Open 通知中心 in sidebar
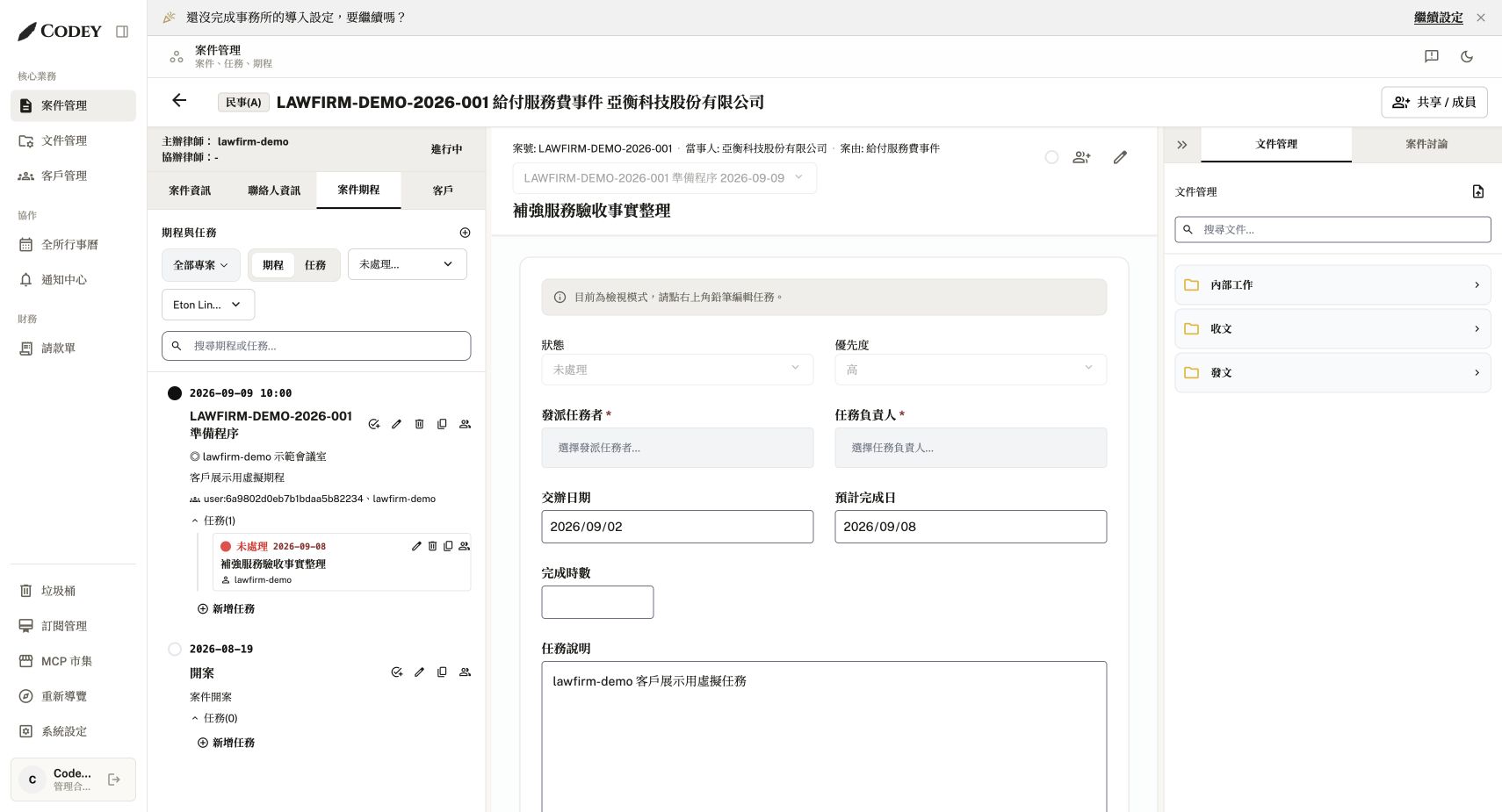Screen dimensions: 1502x812 [73, 280]
